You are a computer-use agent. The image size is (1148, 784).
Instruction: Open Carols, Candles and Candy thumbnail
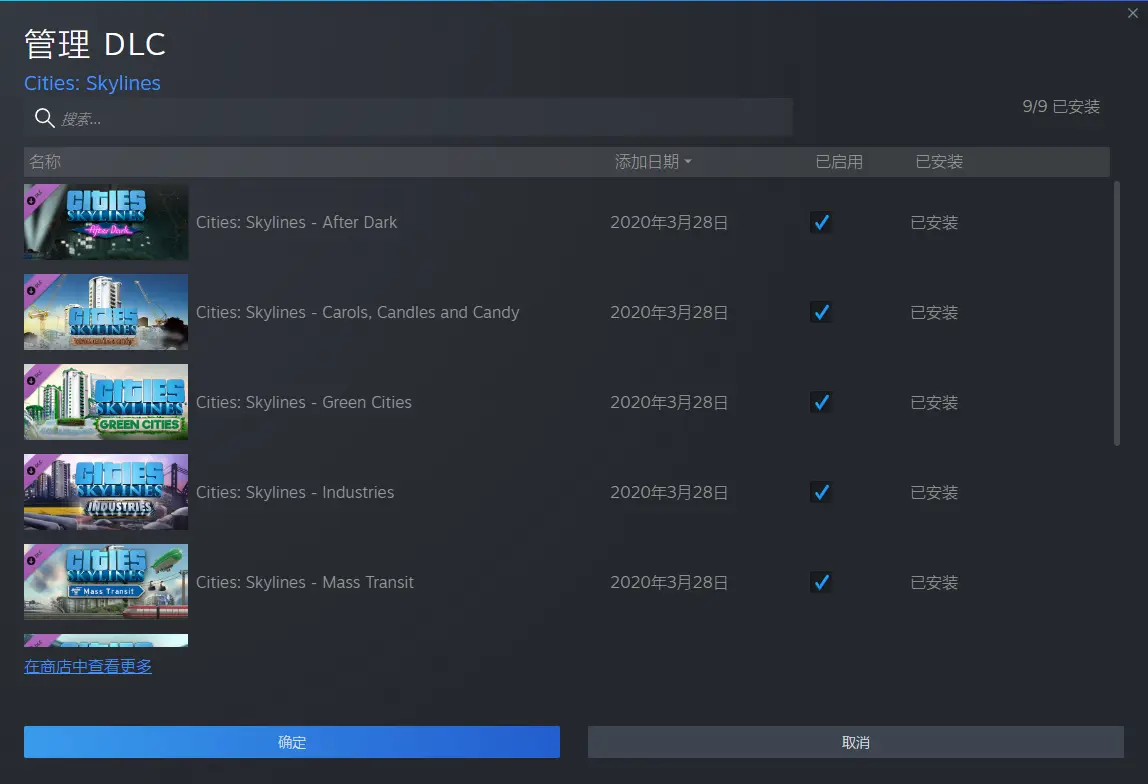[x=106, y=312]
